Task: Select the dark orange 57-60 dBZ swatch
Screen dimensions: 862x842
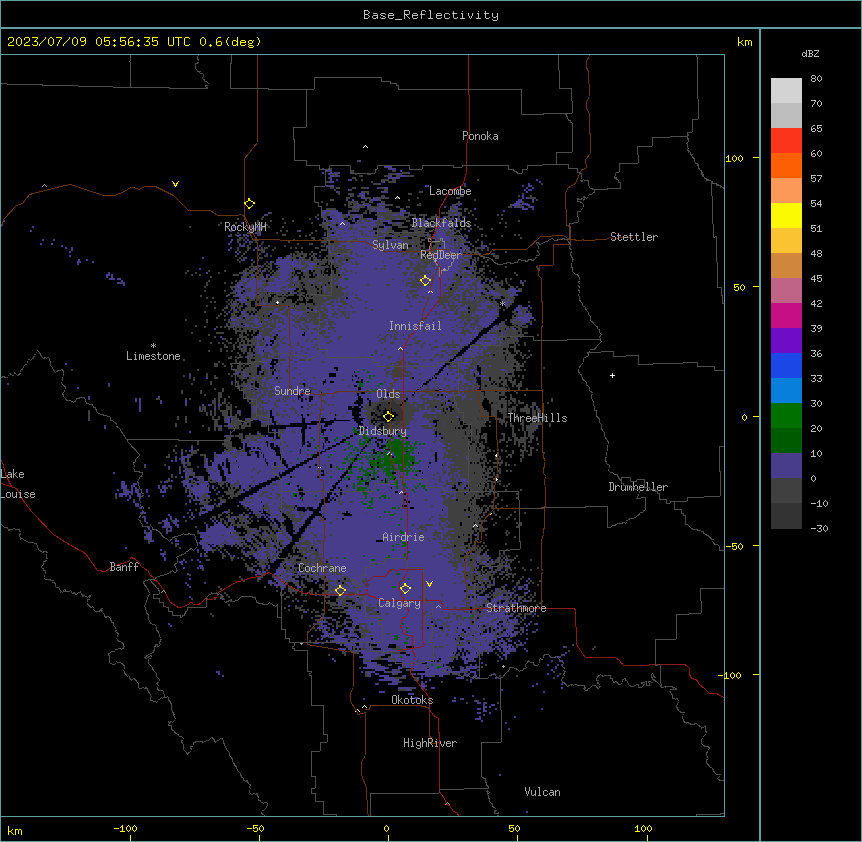Action: (x=786, y=166)
